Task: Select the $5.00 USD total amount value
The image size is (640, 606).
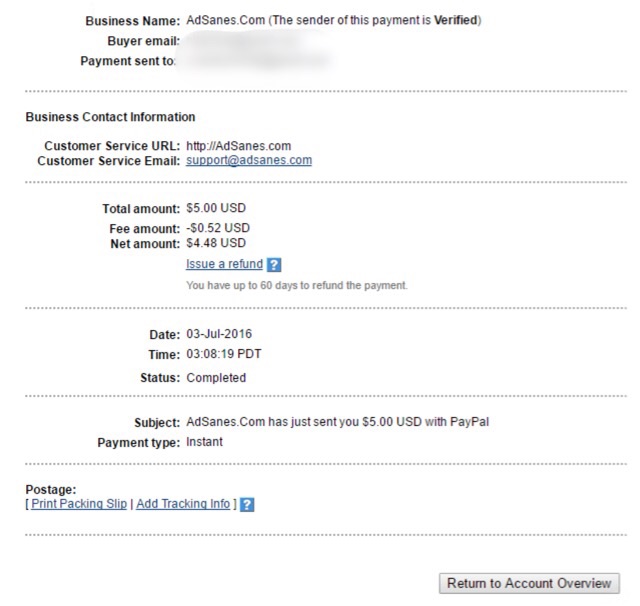Action: pos(216,208)
